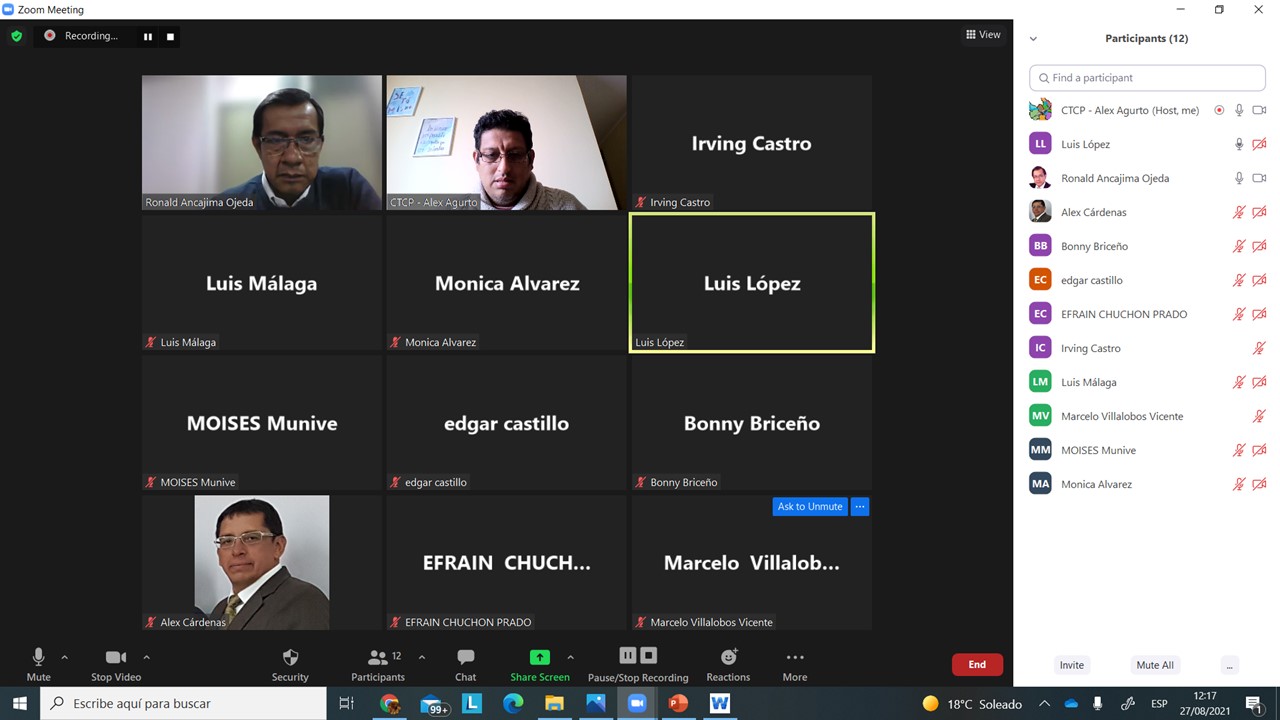Image resolution: width=1280 pixels, height=720 pixels.
Task: Click the green encryption shield icon
Action: pos(16,36)
